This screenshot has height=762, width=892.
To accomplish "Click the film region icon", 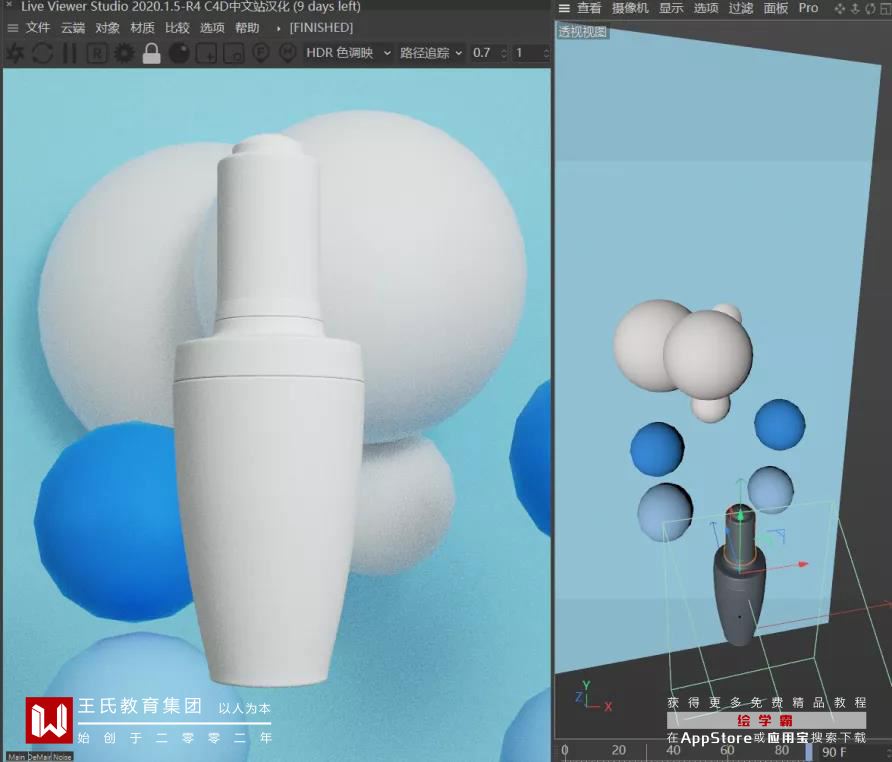I will (x=233, y=53).
